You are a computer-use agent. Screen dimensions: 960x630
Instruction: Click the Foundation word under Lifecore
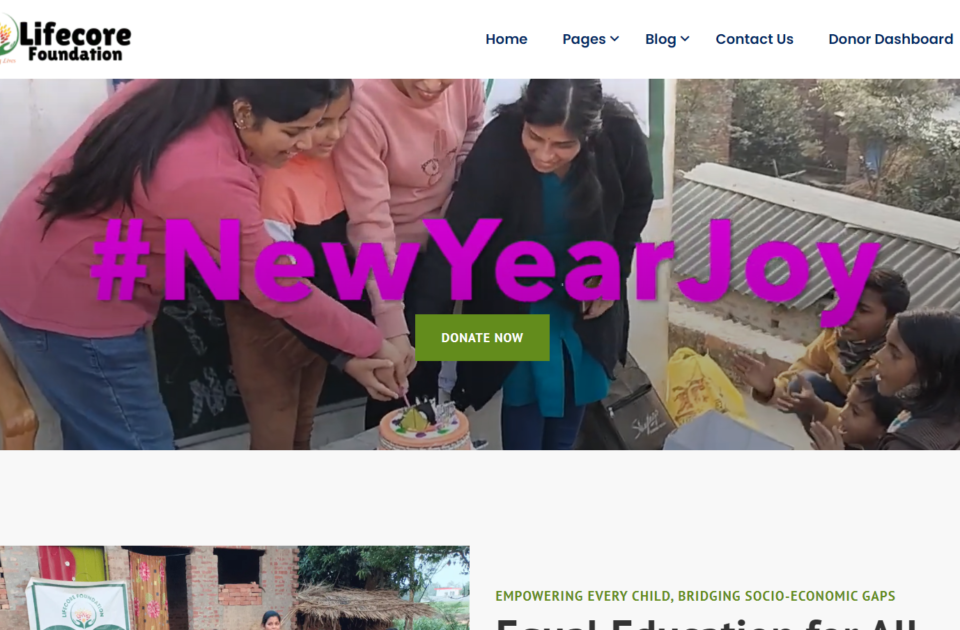[x=75, y=54]
